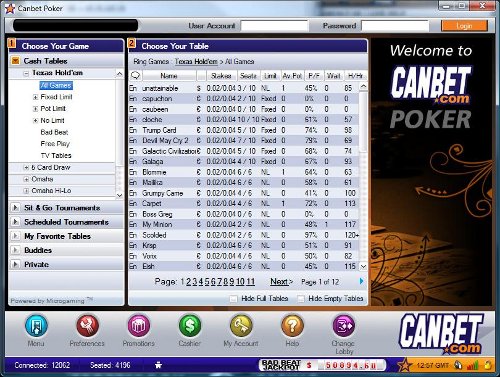500x377 pixels.
Task: Click the Change Lobby icon
Action: [x=344, y=326]
